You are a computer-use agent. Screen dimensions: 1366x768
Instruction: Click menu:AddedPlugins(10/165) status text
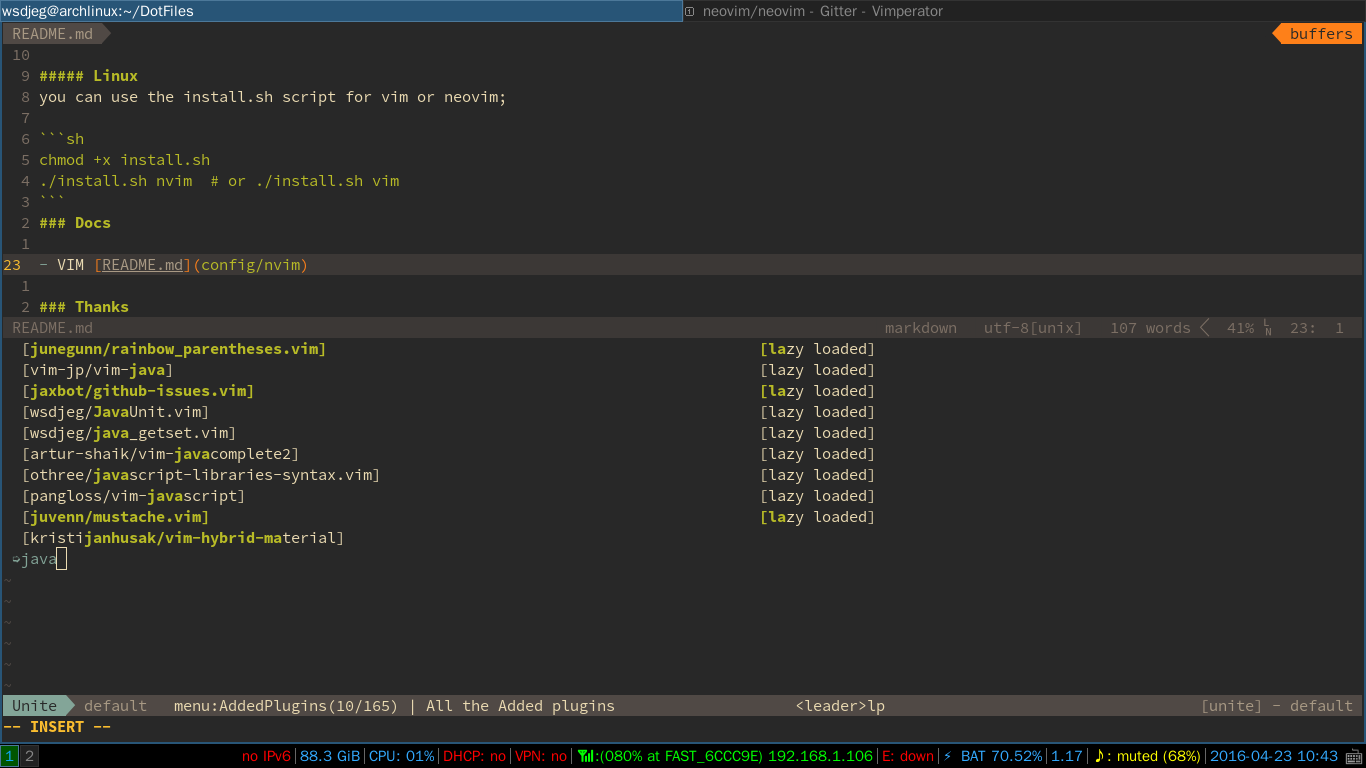286,706
